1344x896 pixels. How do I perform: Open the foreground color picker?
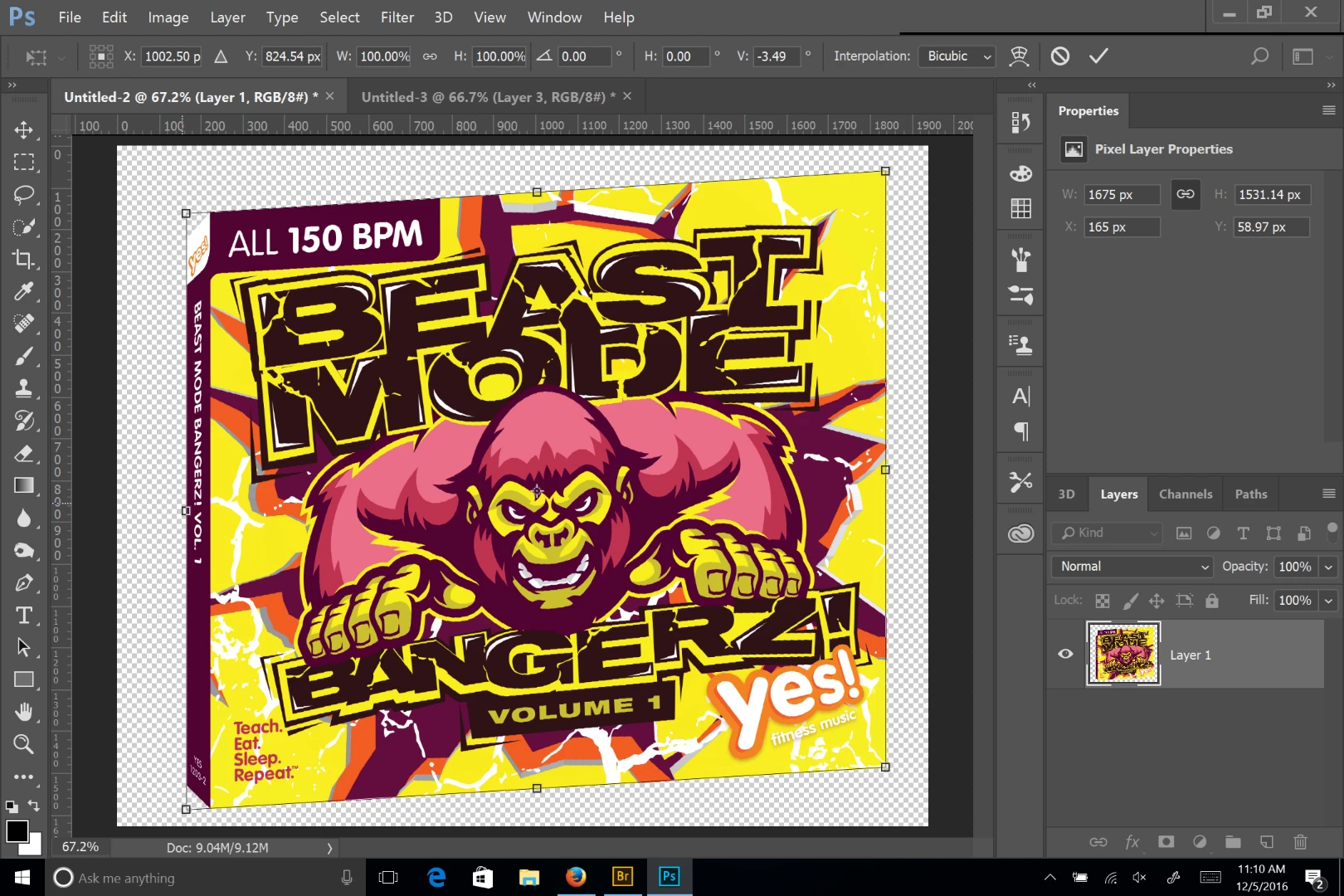[17, 830]
